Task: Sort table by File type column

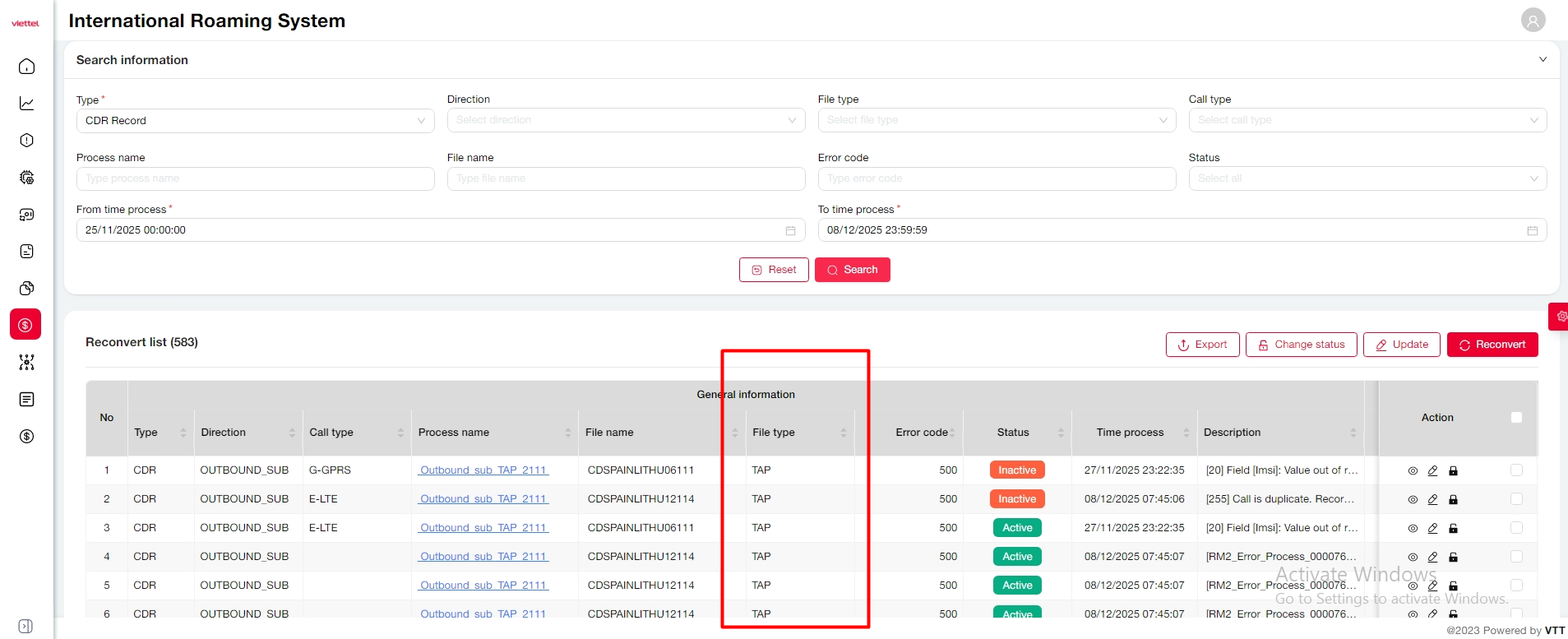Action: [843, 433]
